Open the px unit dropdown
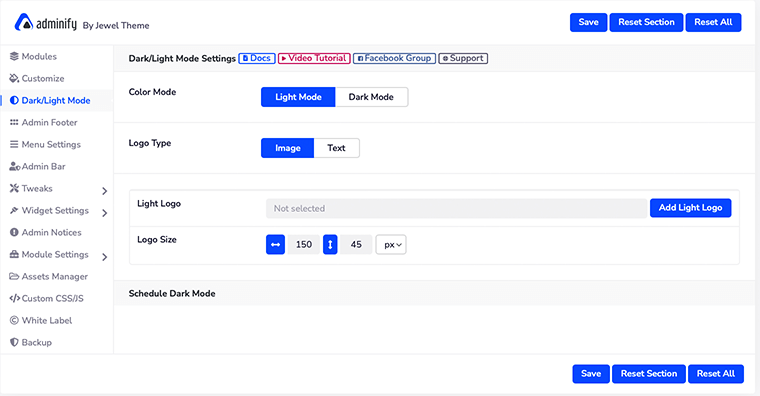 (x=391, y=244)
